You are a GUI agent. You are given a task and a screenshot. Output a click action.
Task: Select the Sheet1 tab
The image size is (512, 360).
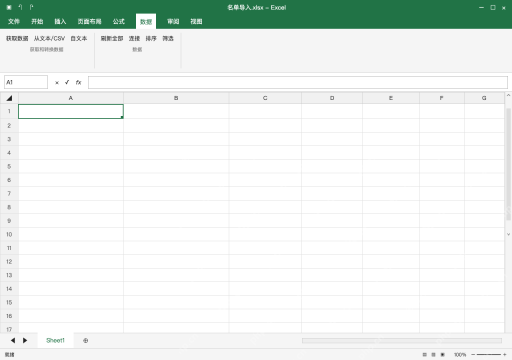coord(55,340)
